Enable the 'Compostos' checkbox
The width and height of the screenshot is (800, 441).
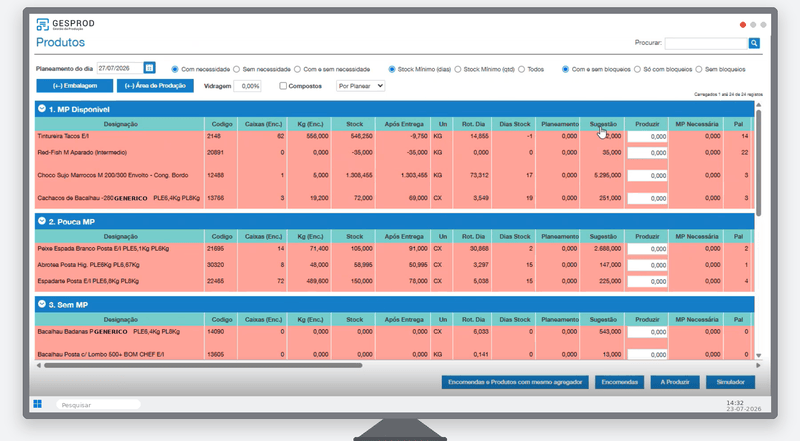pyautogui.click(x=283, y=86)
